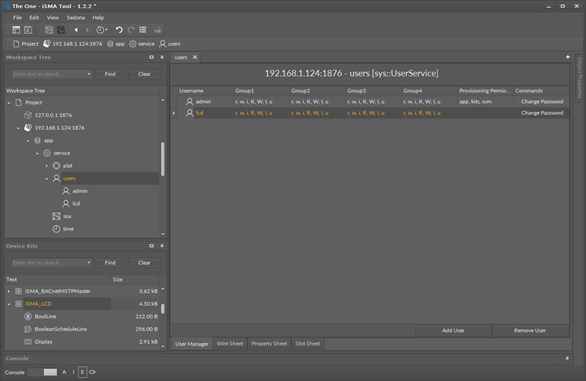Click Change Password for admin

542,102
